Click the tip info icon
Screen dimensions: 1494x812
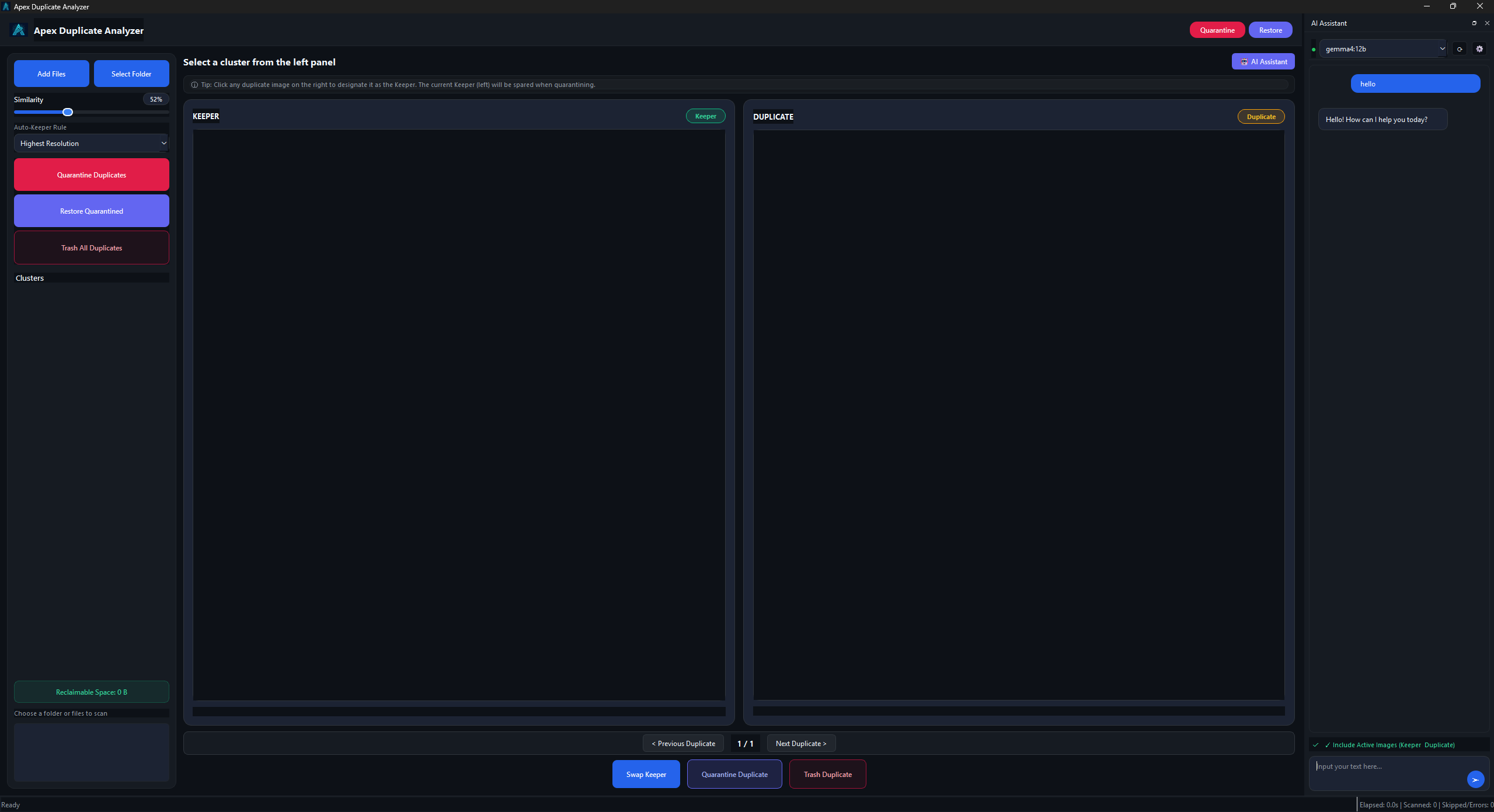tap(194, 85)
